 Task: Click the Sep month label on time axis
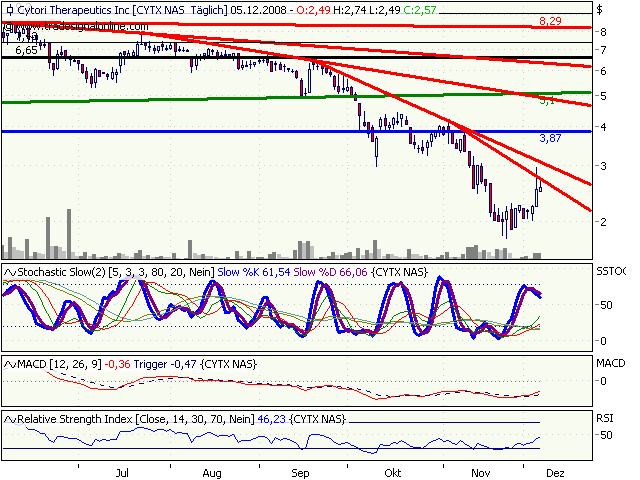[300, 473]
